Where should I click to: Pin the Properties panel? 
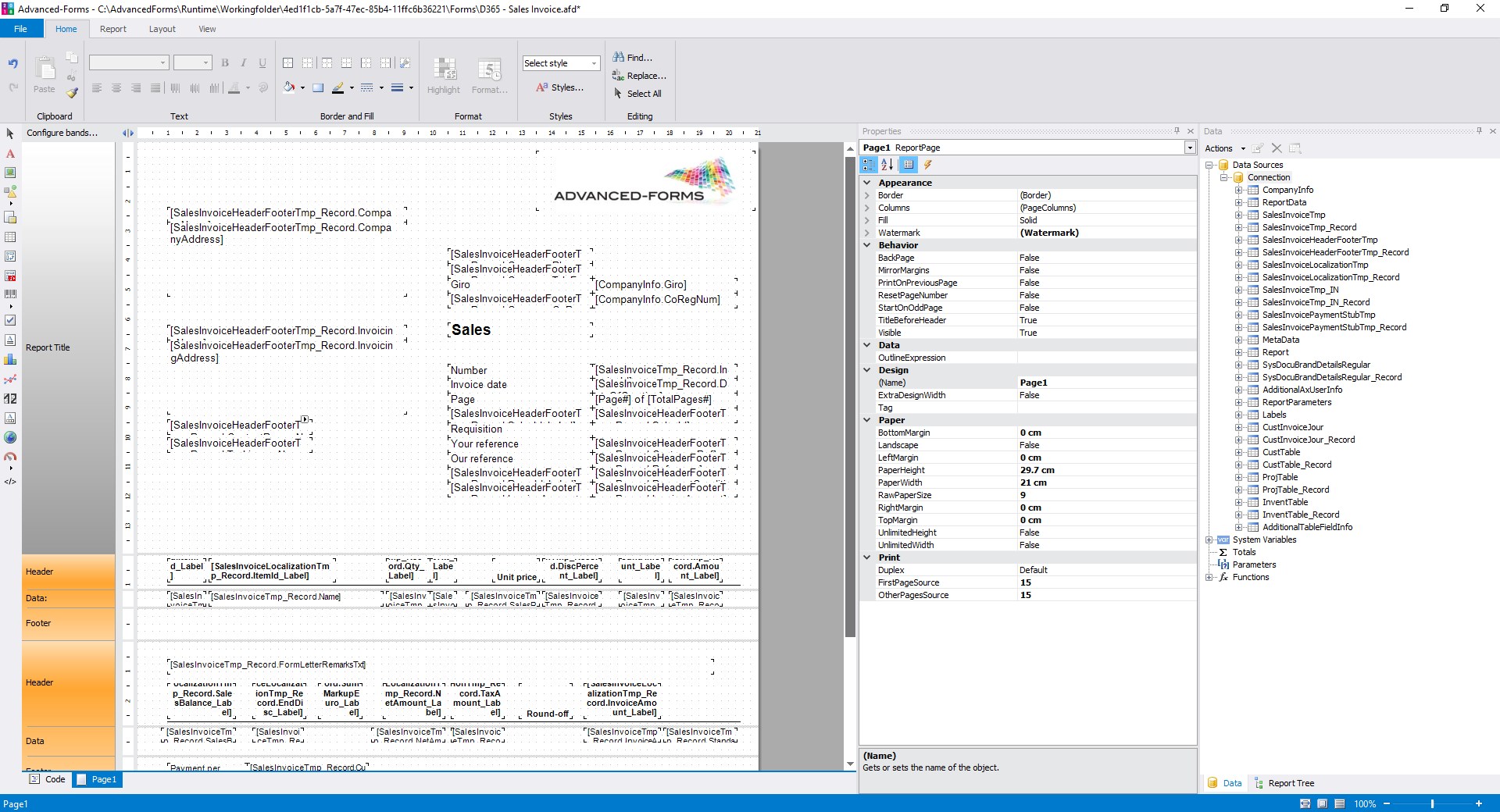1177,131
